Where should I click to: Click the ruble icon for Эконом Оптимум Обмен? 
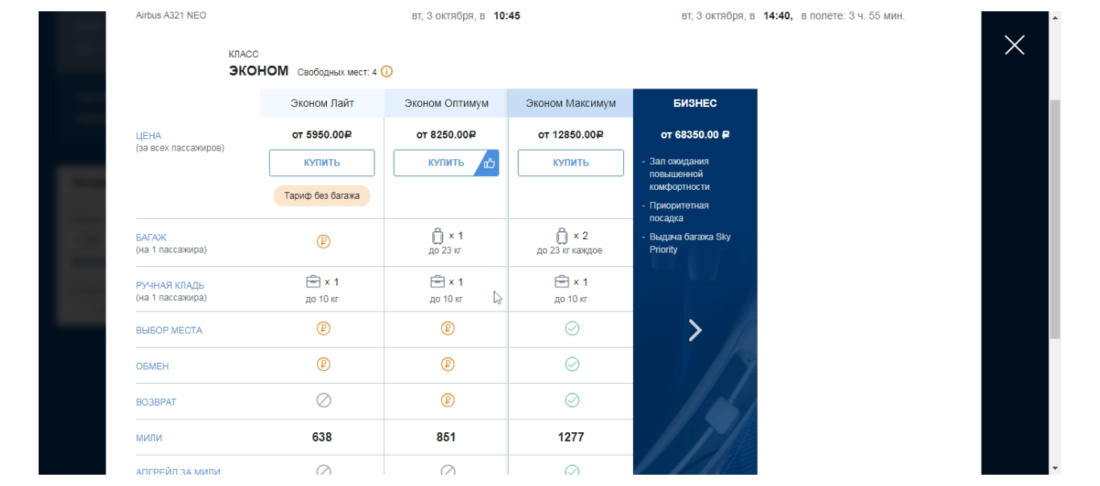point(447,364)
